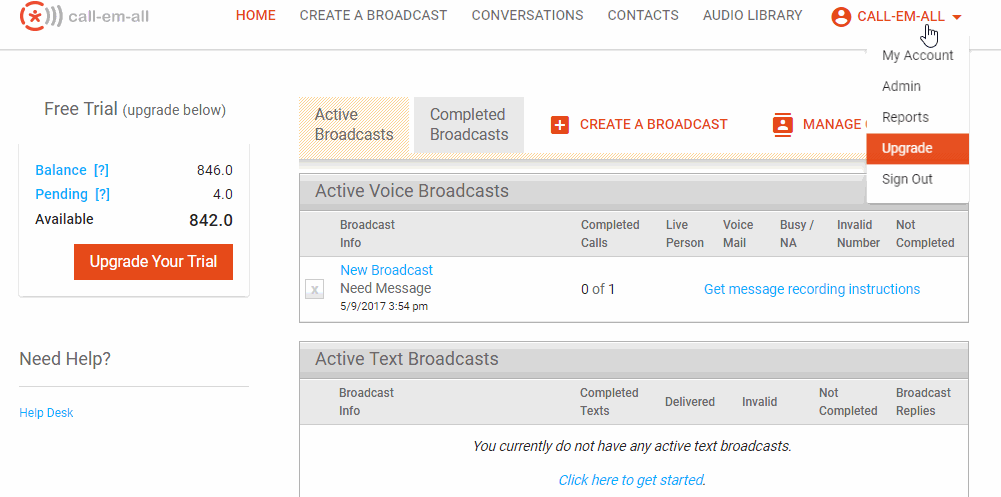
Task: Click the 'Click here to get started' link
Action: 631,480
